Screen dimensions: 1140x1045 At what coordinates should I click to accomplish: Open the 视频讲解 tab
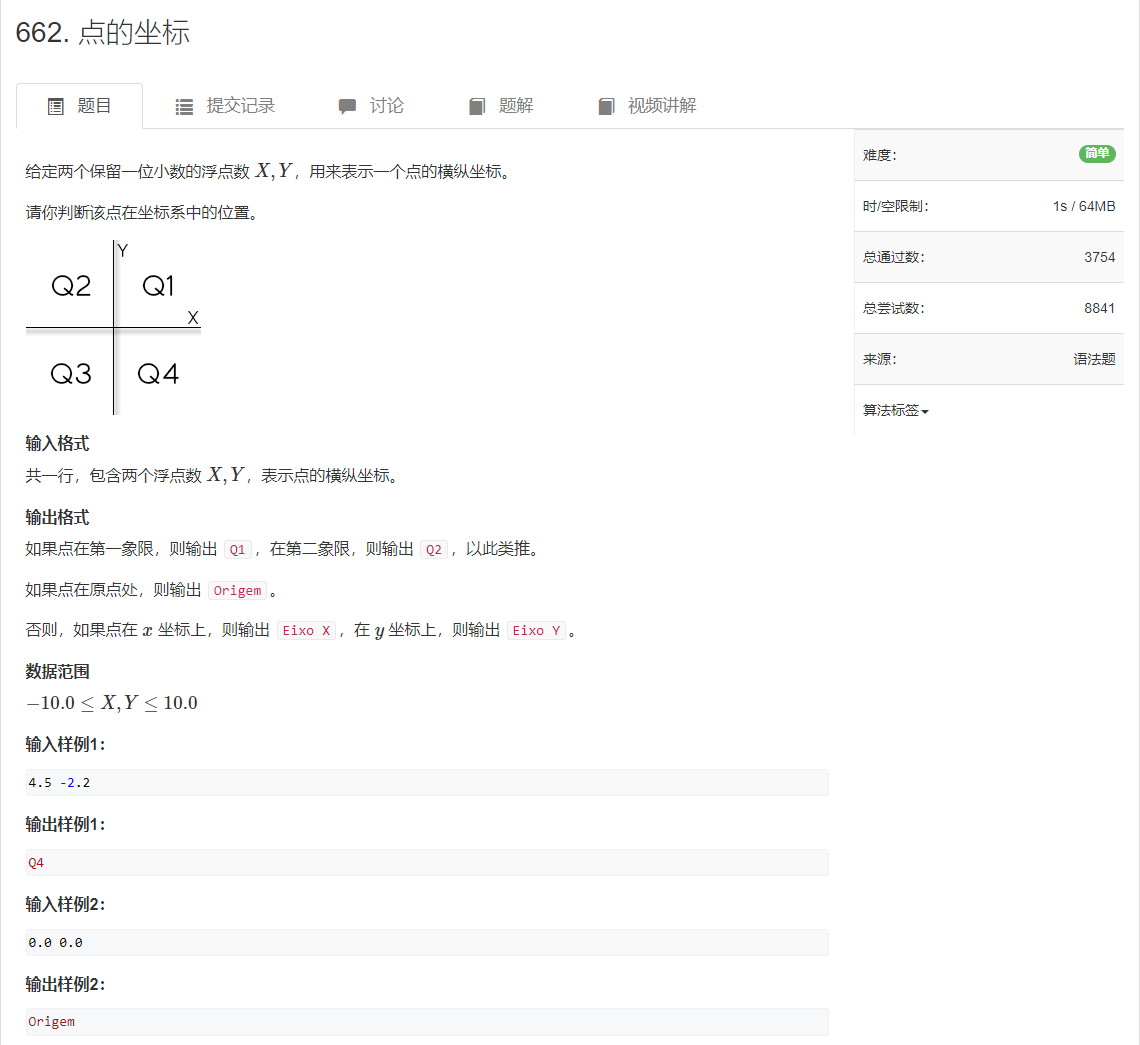(647, 106)
